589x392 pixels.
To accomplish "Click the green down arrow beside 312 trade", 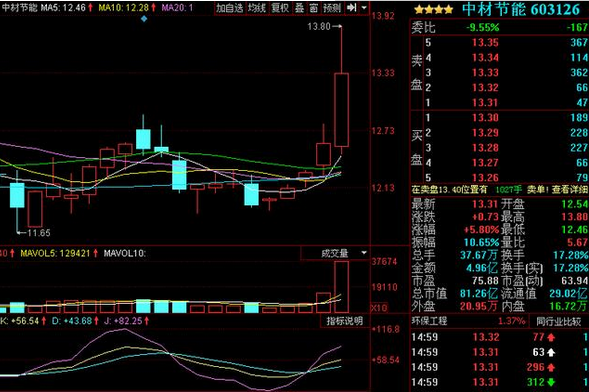I will pos(551,382).
